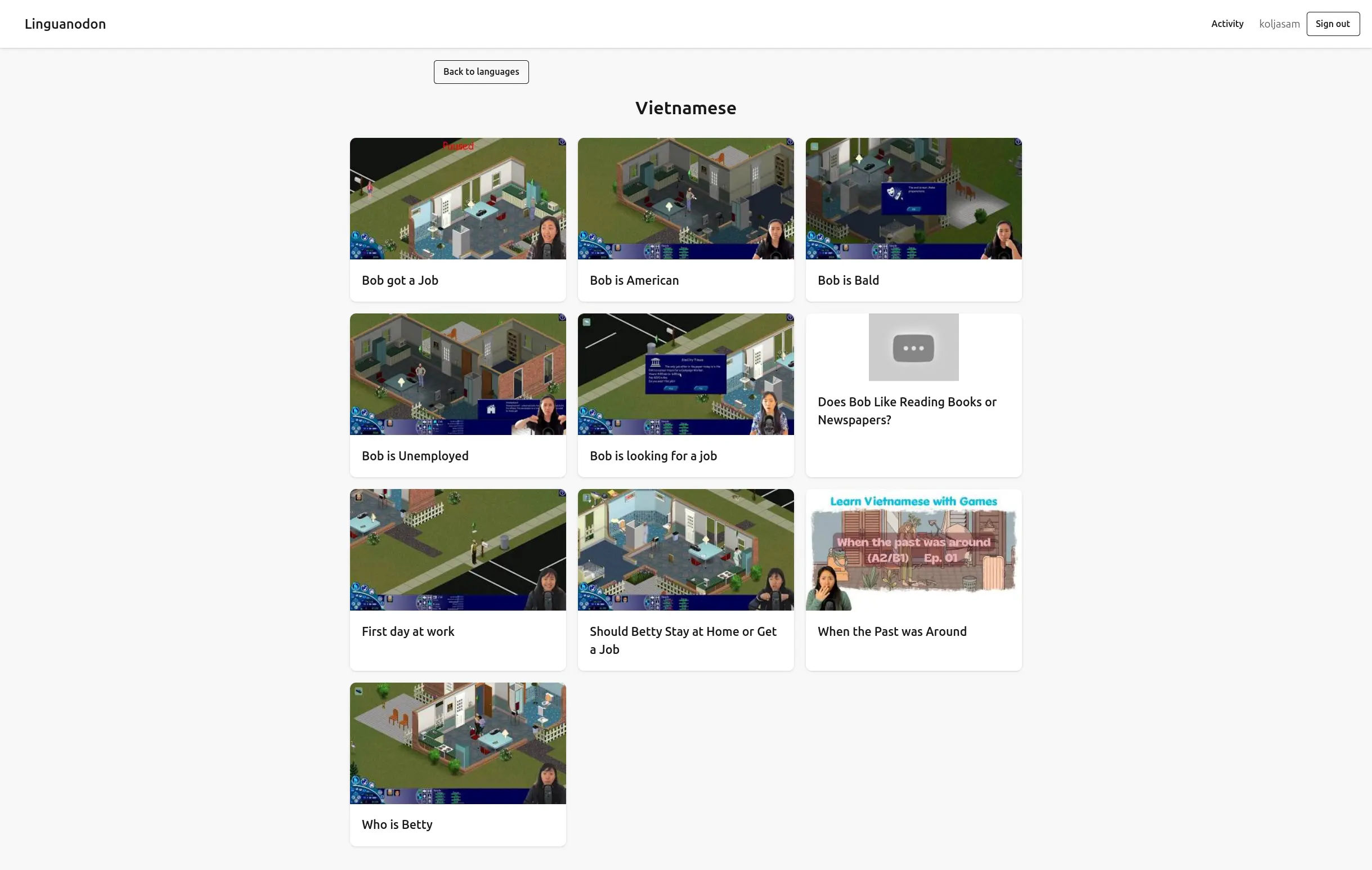Image resolution: width=1372 pixels, height=870 pixels.
Task: Click the placeholder video icon with three dots
Action: pyautogui.click(x=913, y=347)
